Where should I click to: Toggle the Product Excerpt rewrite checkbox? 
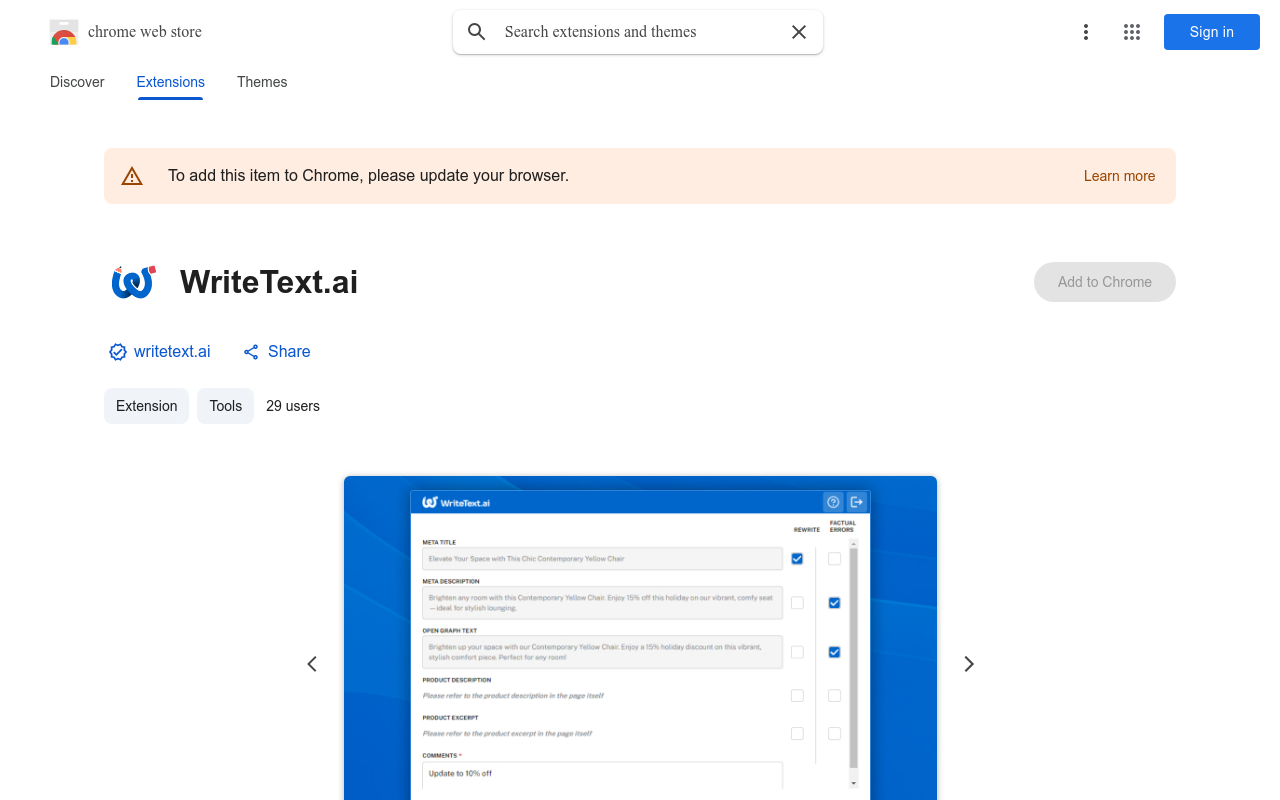point(797,733)
